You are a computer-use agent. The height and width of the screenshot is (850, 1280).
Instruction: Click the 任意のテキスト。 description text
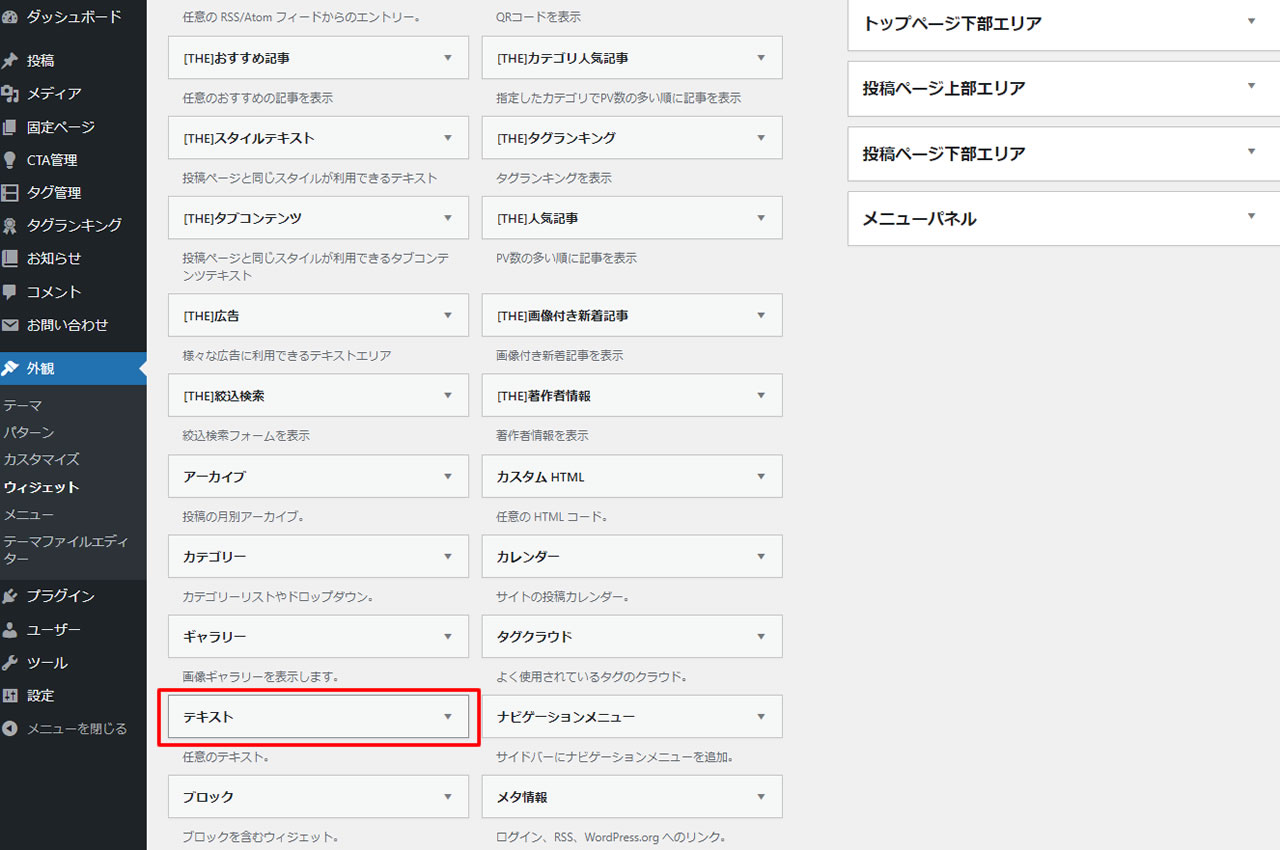coord(225,757)
